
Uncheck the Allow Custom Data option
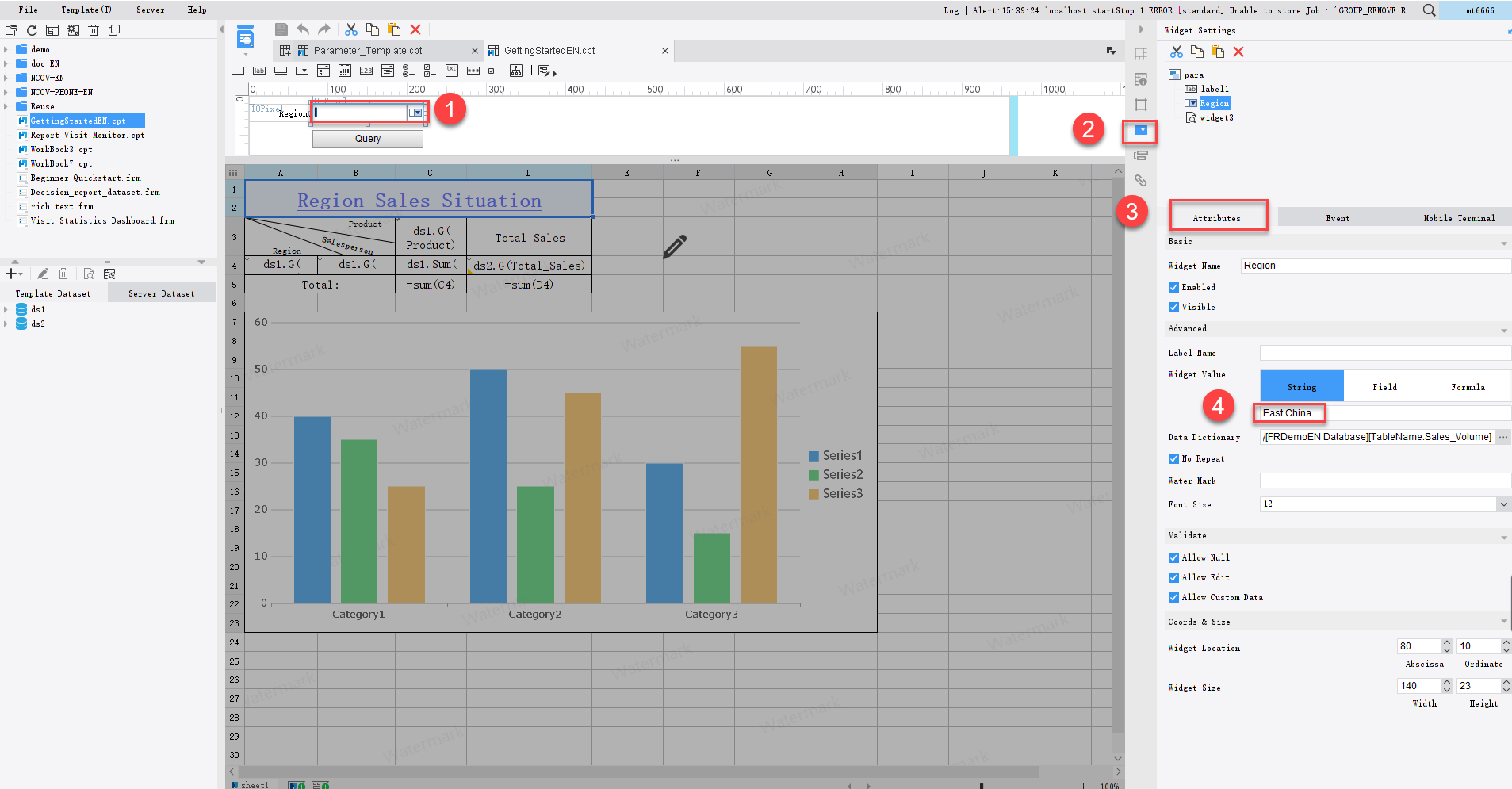[x=1174, y=597]
